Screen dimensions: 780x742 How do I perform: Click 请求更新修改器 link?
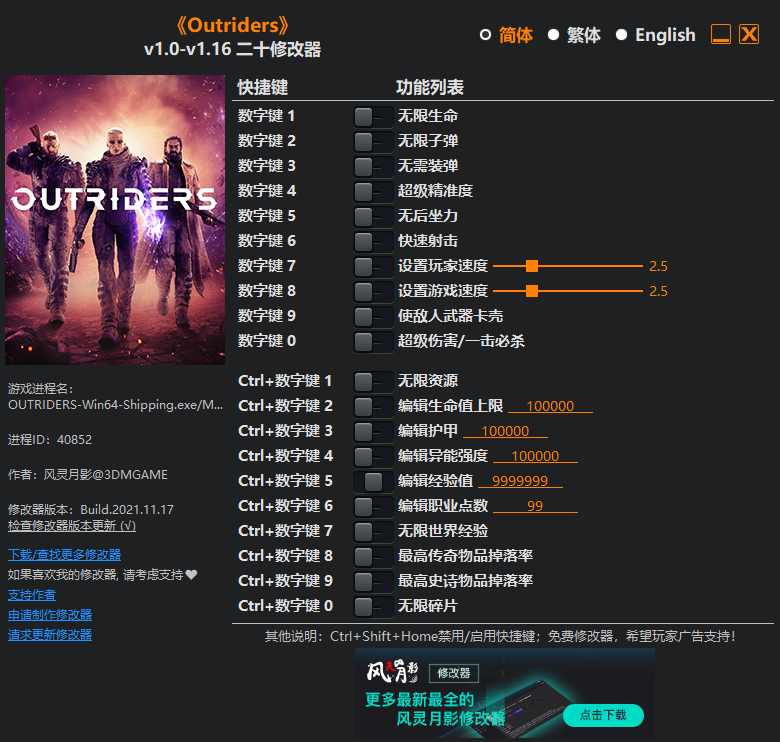(x=50, y=635)
